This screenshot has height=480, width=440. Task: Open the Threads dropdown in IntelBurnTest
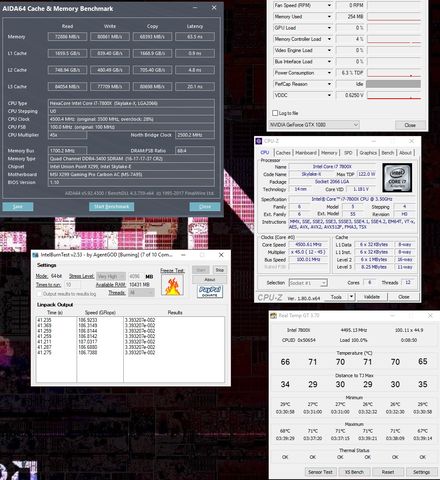coord(141,292)
